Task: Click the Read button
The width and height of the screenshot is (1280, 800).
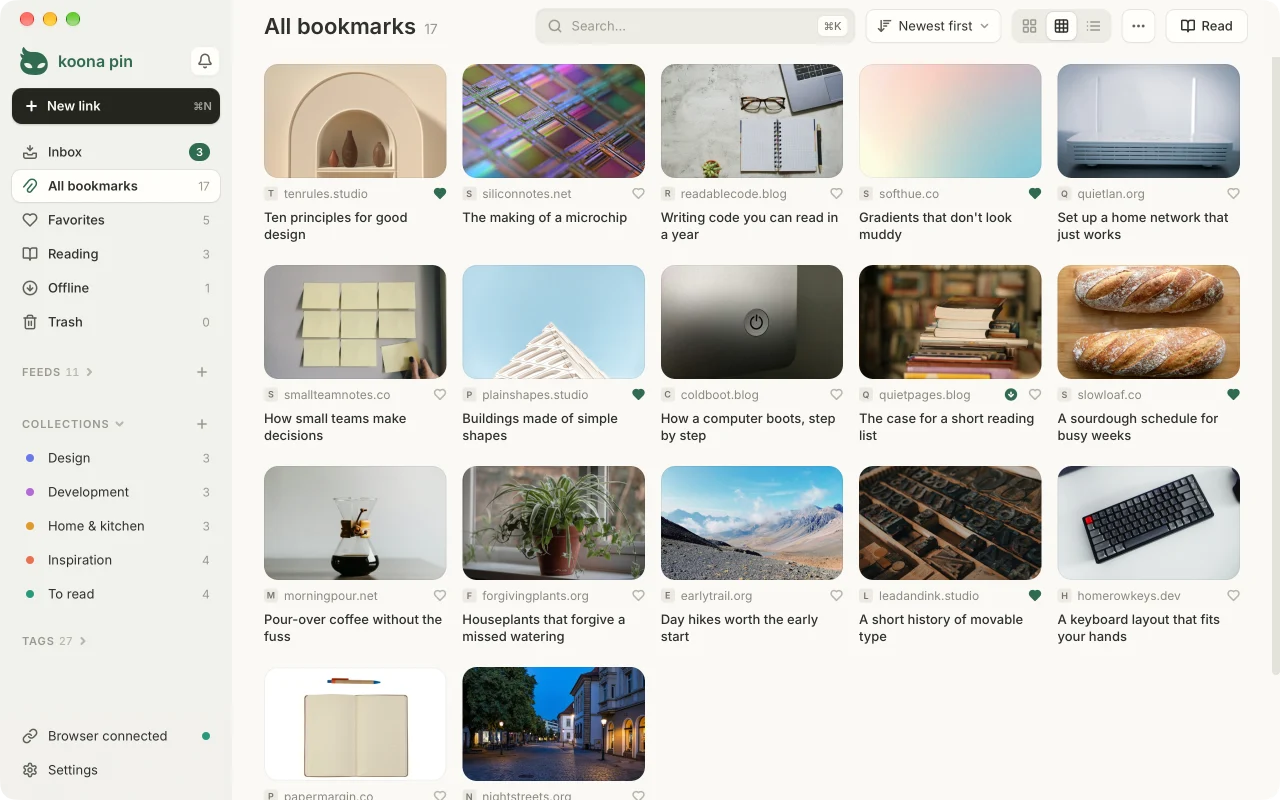Action: click(1206, 26)
